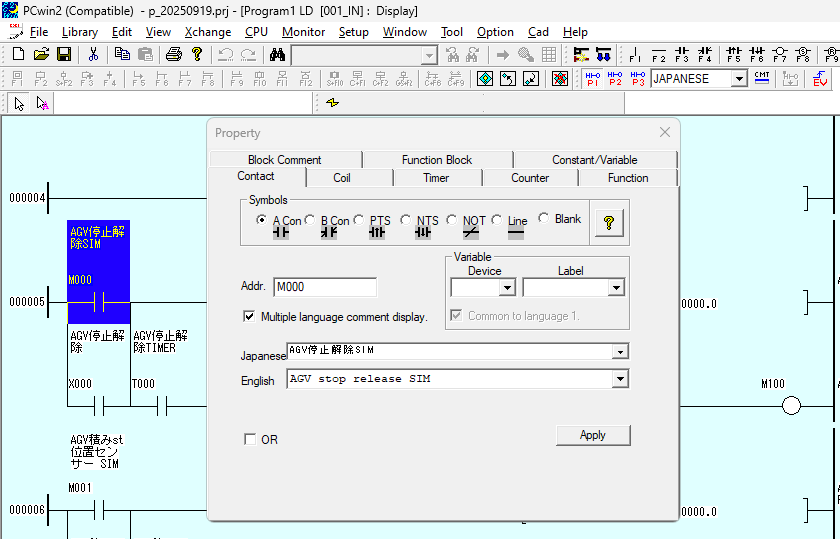Click the yellow question mark help button
The width and height of the screenshot is (840, 539).
tap(608, 225)
